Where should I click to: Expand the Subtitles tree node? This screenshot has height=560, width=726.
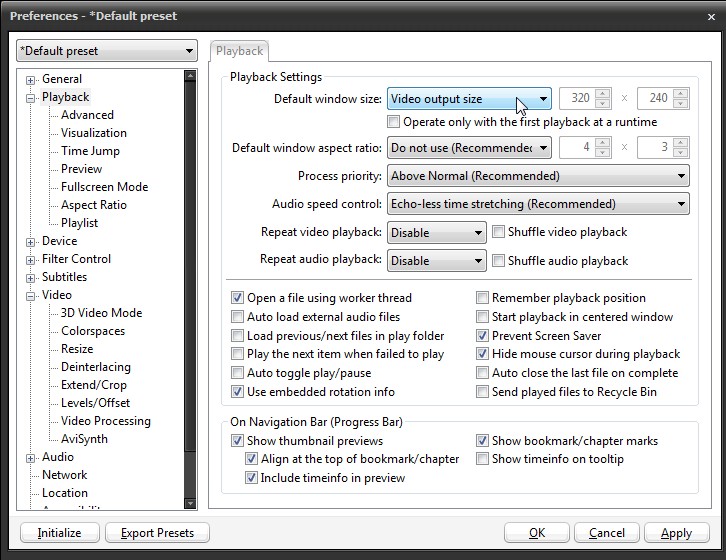[x=31, y=278]
